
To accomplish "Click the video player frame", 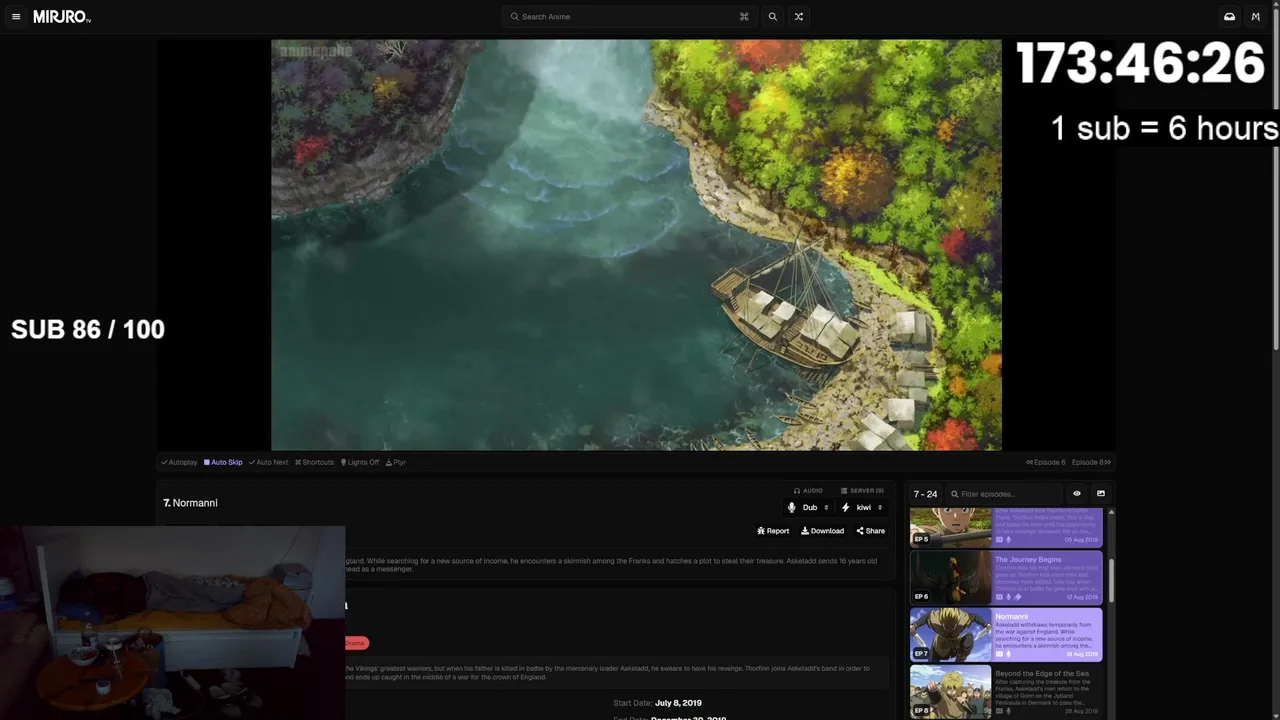I will 636,245.
